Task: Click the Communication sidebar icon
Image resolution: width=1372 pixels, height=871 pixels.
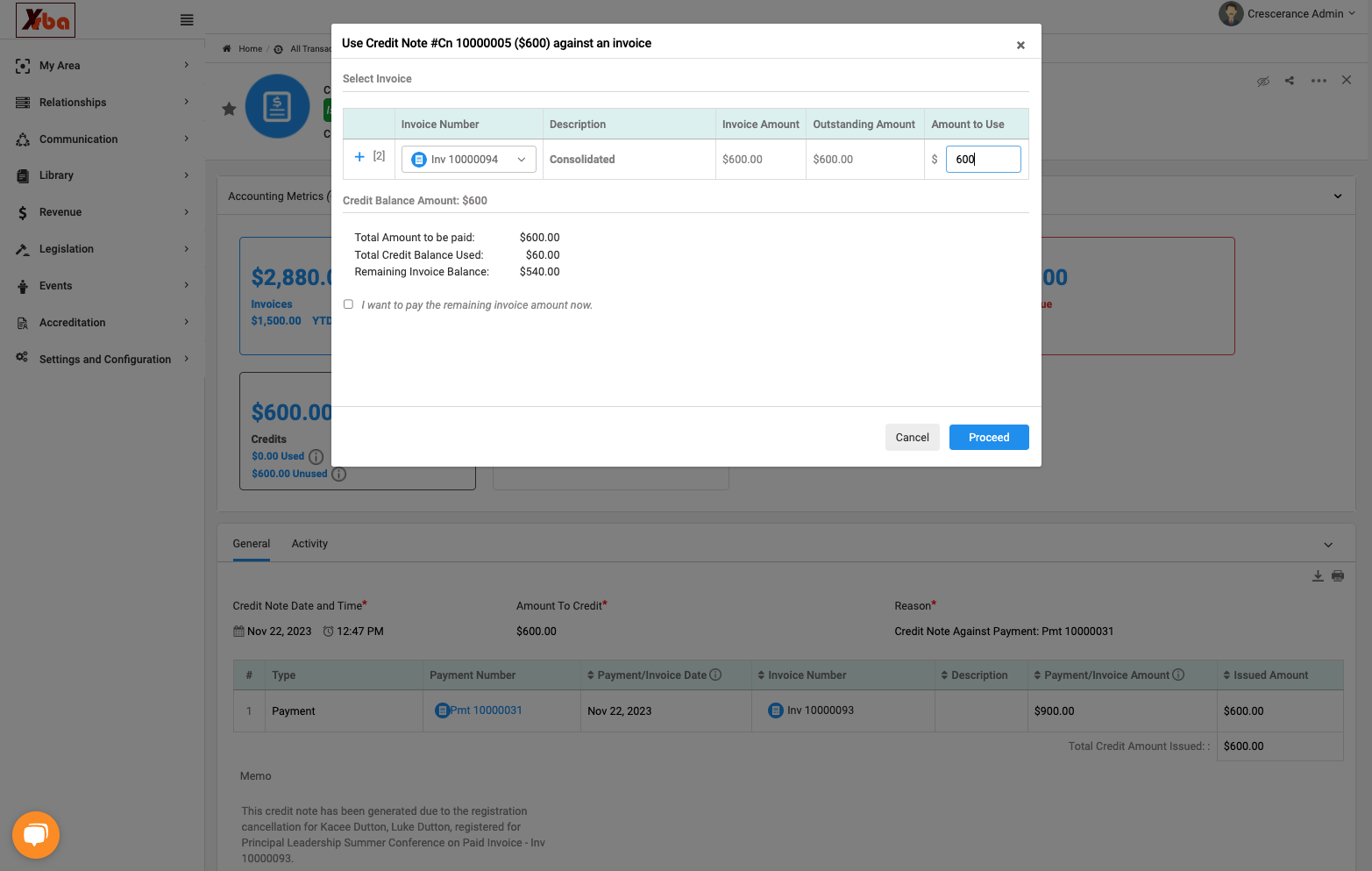Action: point(23,139)
